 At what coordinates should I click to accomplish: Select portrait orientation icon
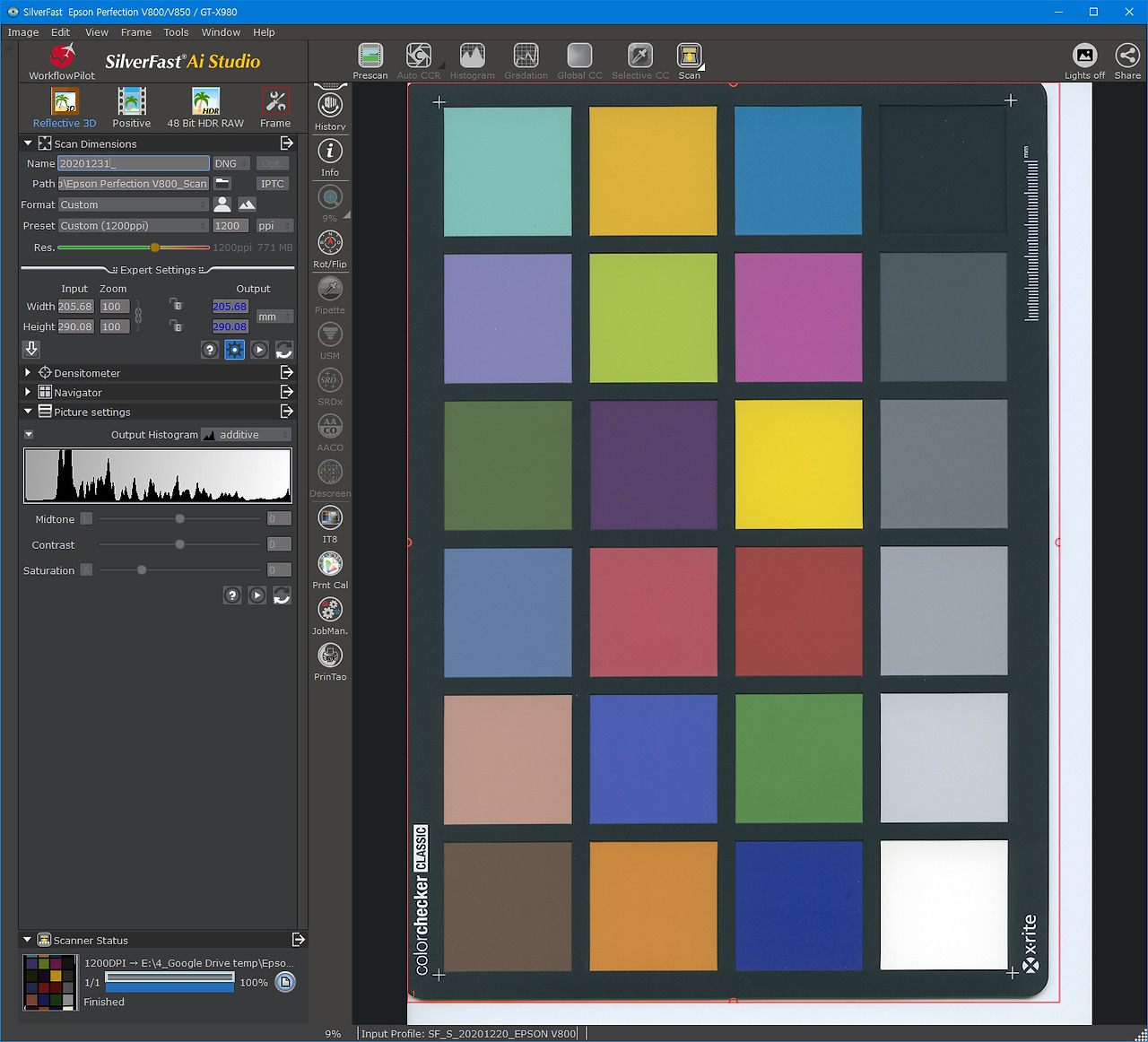point(222,204)
